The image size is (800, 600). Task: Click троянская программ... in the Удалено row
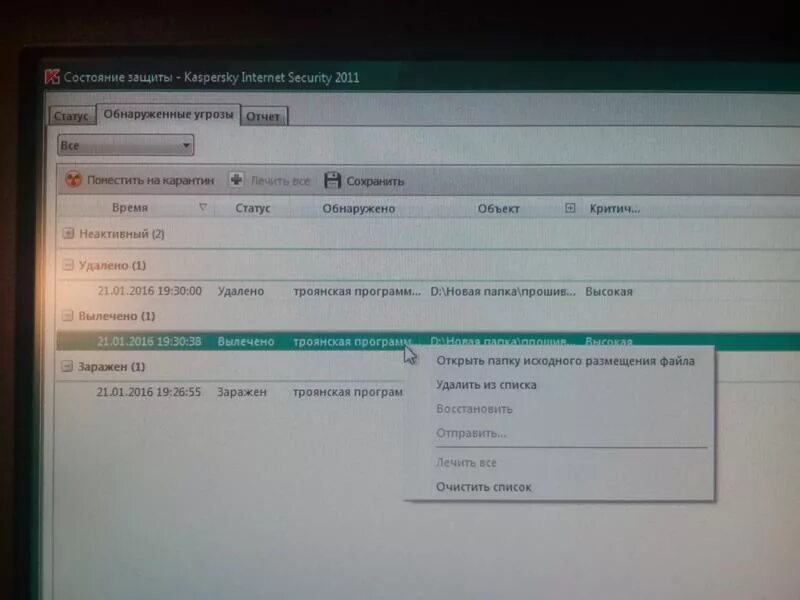point(357,291)
